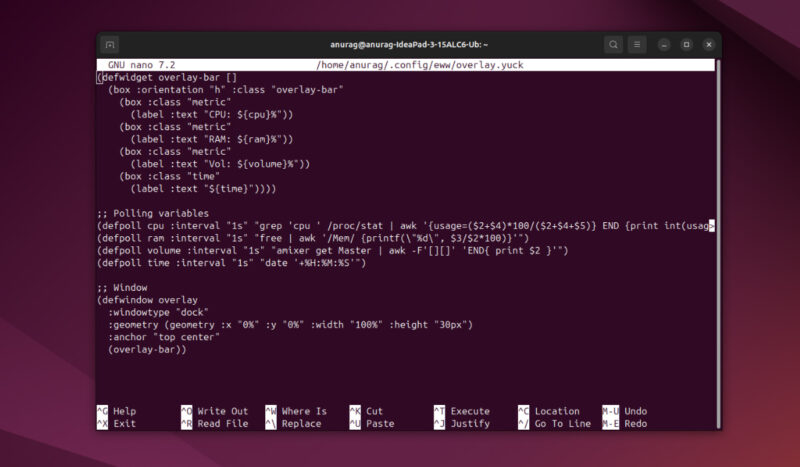Image resolution: width=800 pixels, height=467 pixels.
Task: Click the file path /home/anurag/.config/eww/overlay.yuck
Action: (x=420, y=65)
